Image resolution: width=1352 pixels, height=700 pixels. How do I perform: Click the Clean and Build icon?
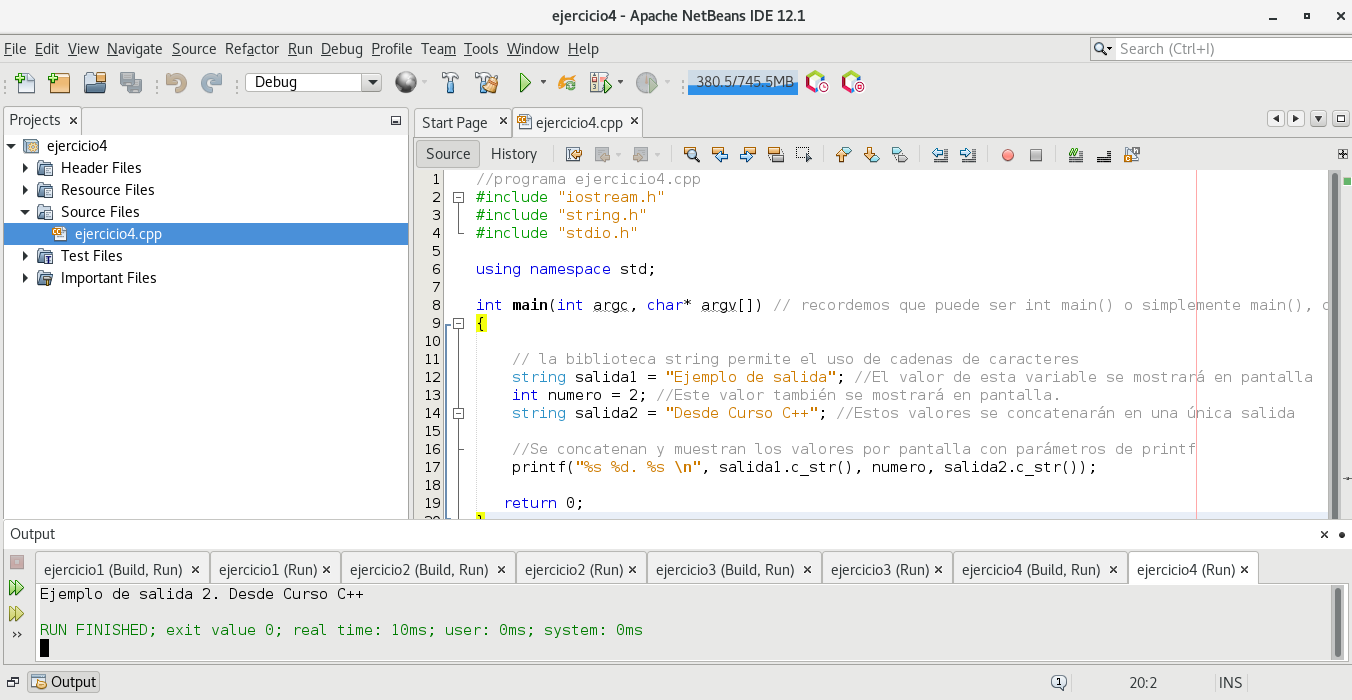(x=486, y=83)
